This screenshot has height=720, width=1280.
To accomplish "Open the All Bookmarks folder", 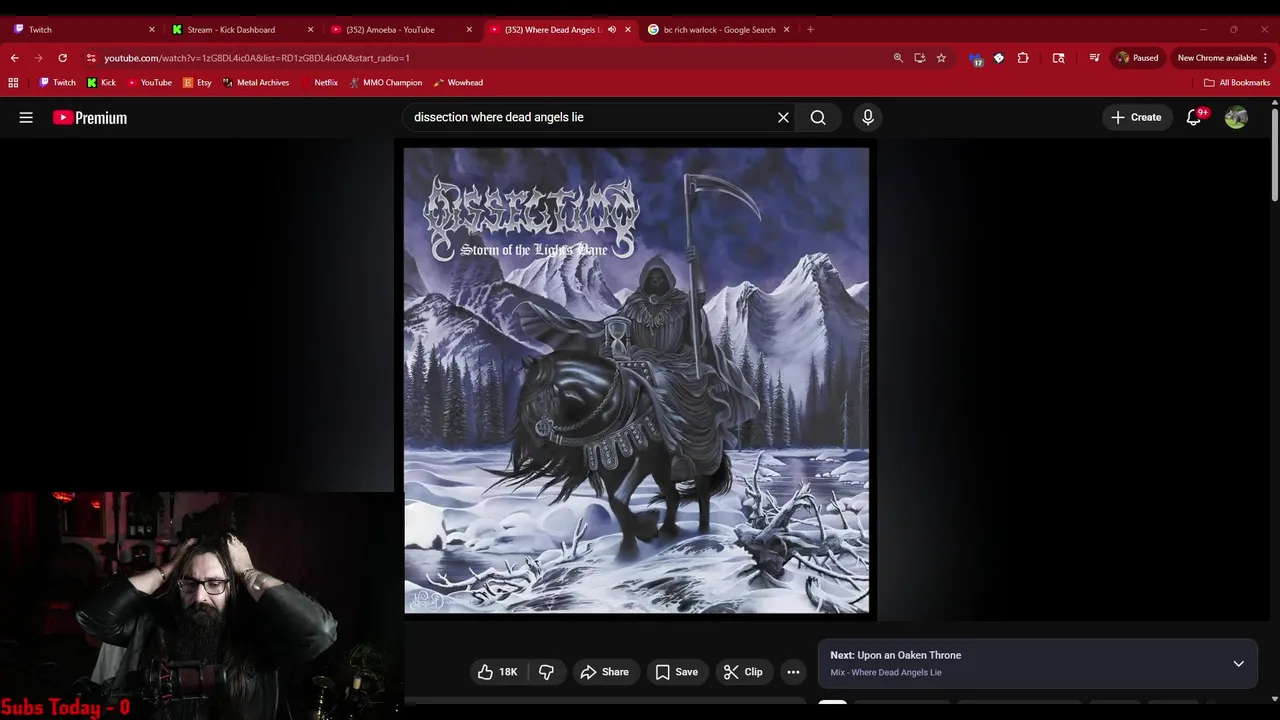I will click(x=1236, y=83).
